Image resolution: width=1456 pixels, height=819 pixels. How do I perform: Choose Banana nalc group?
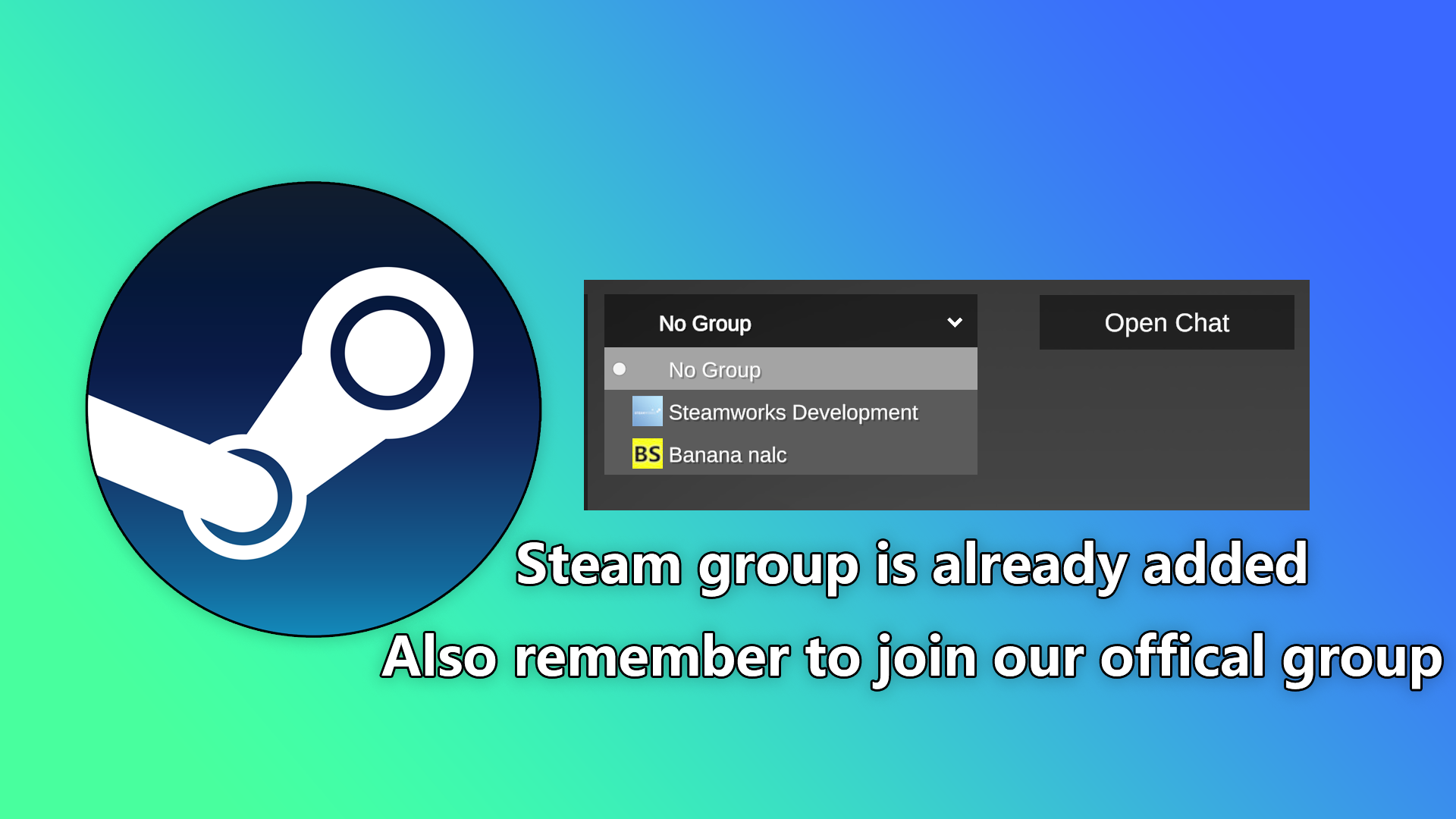tap(790, 454)
